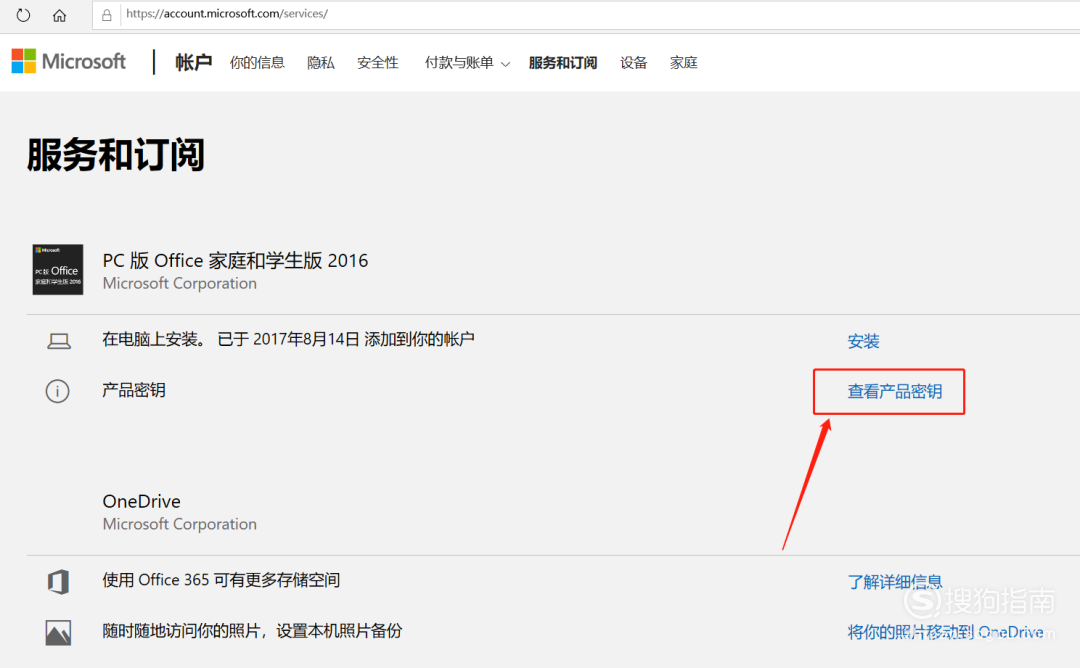Open the 帐户 menu item
This screenshot has width=1080, height=668.
coord(193,63)
